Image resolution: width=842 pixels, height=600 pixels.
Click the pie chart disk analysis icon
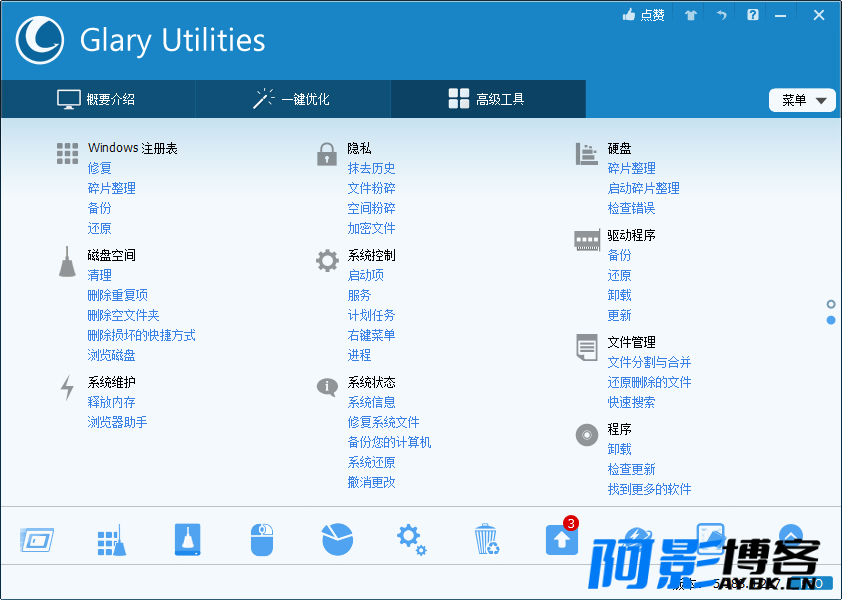(x=337, y=540)
